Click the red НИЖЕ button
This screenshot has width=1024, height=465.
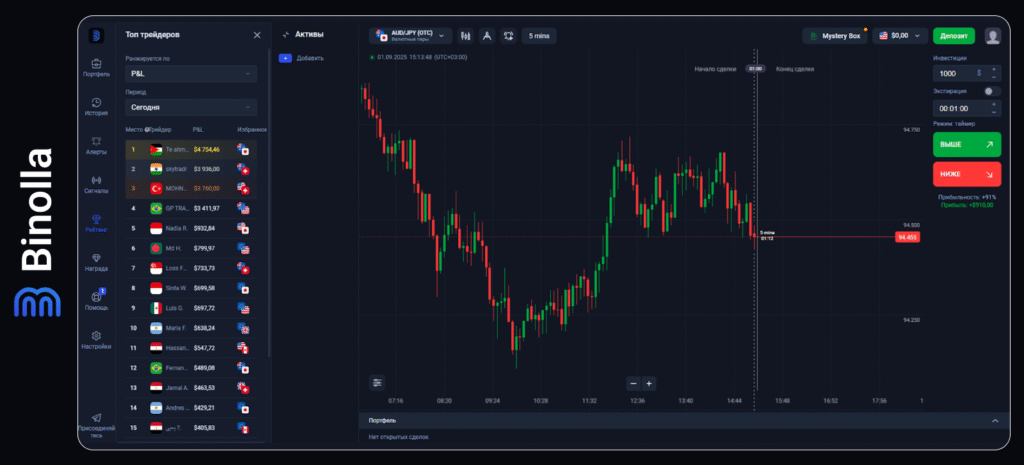pos(966,174)
